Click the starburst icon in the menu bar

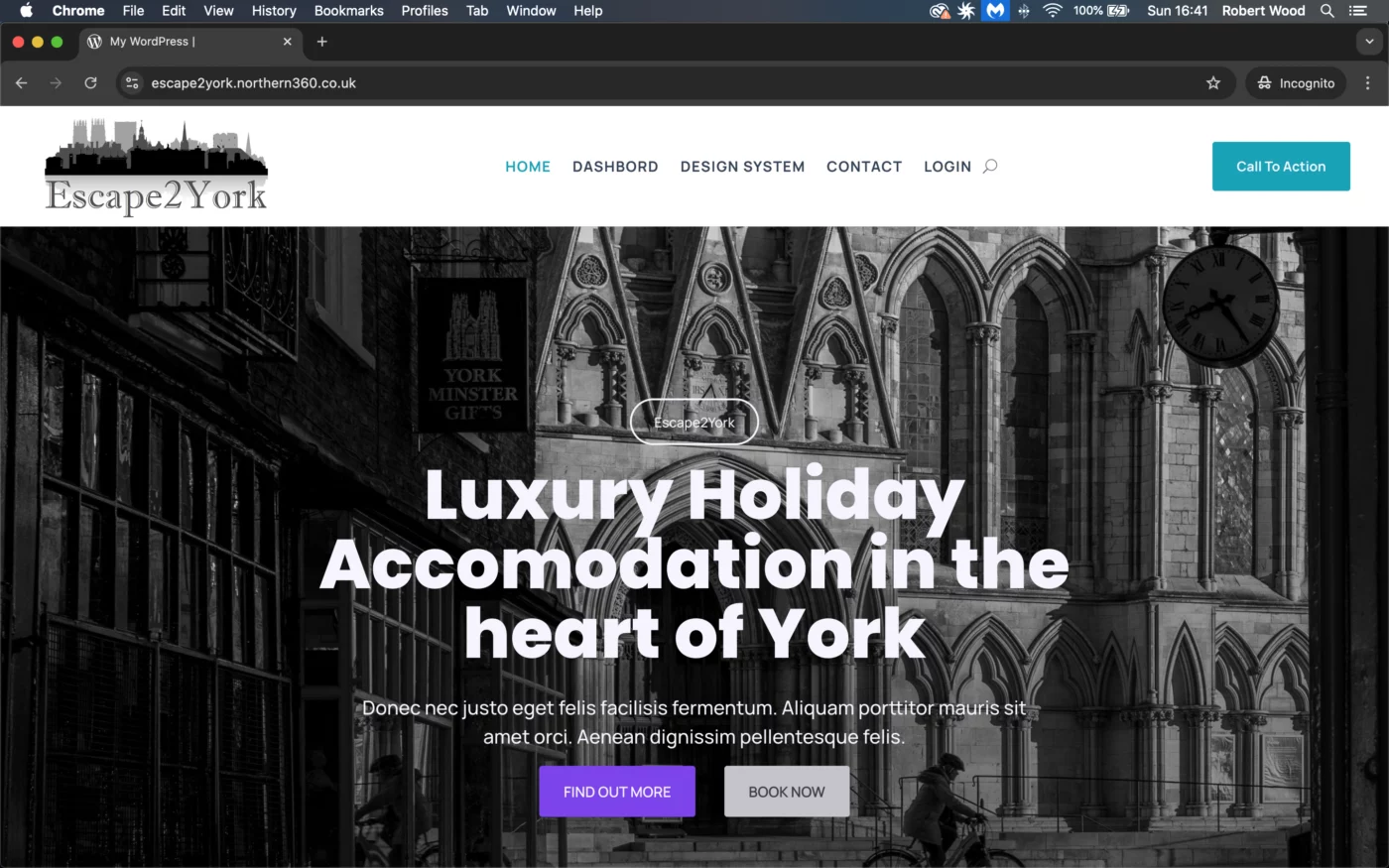[966, 11]
